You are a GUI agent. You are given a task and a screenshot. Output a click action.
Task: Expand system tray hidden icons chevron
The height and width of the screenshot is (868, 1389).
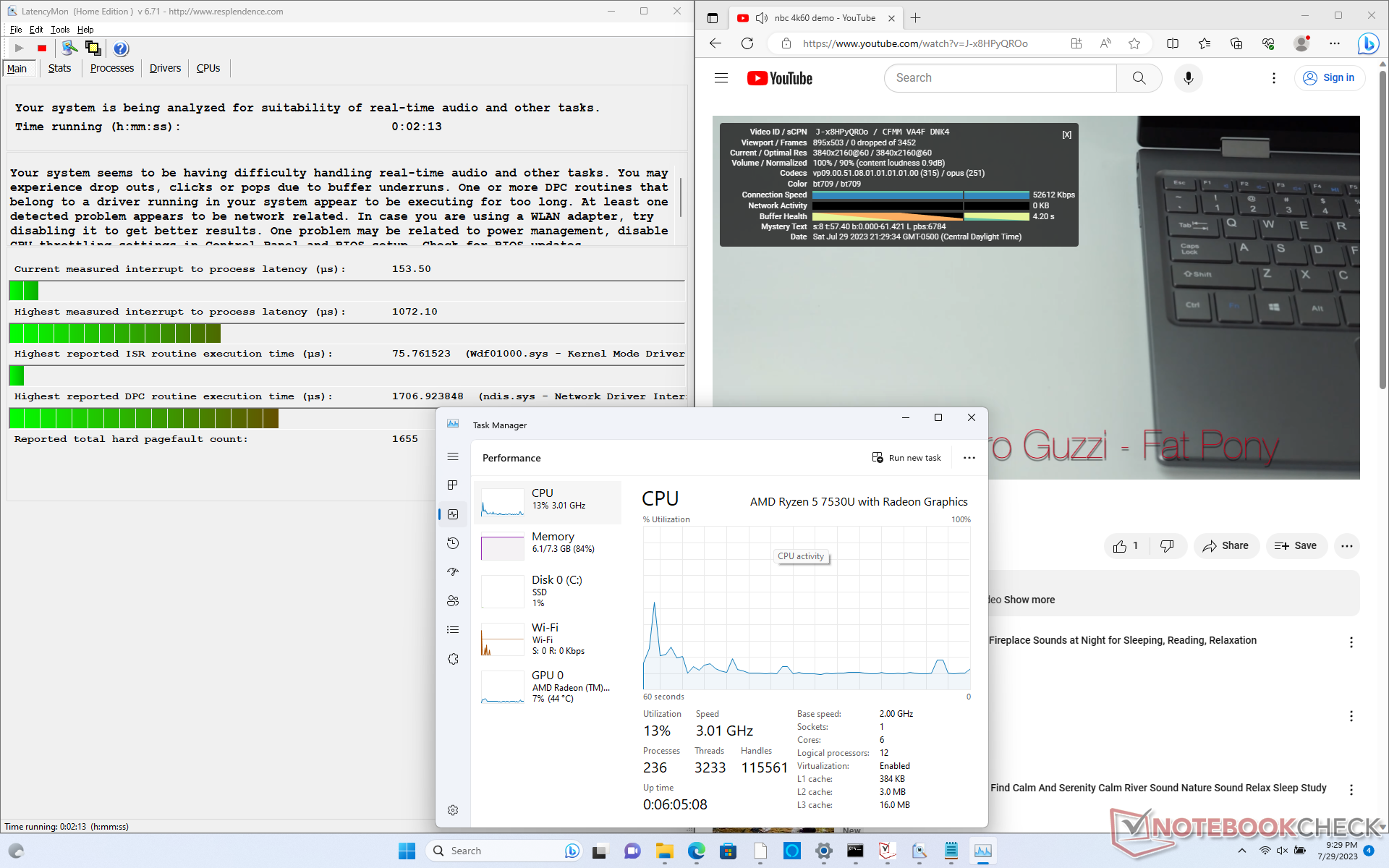1241,851
